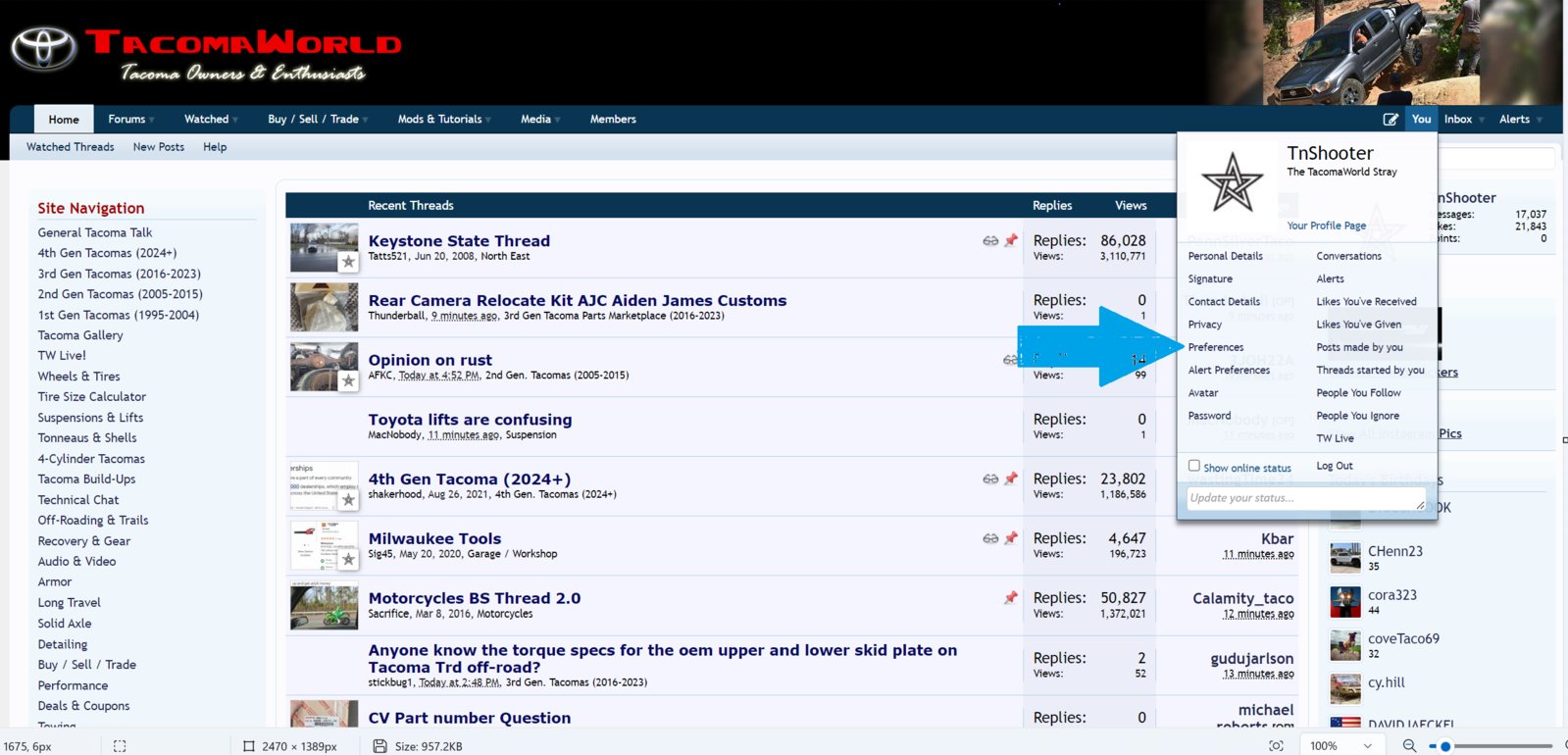Open TW Live in user menu

coord(1335,438)
